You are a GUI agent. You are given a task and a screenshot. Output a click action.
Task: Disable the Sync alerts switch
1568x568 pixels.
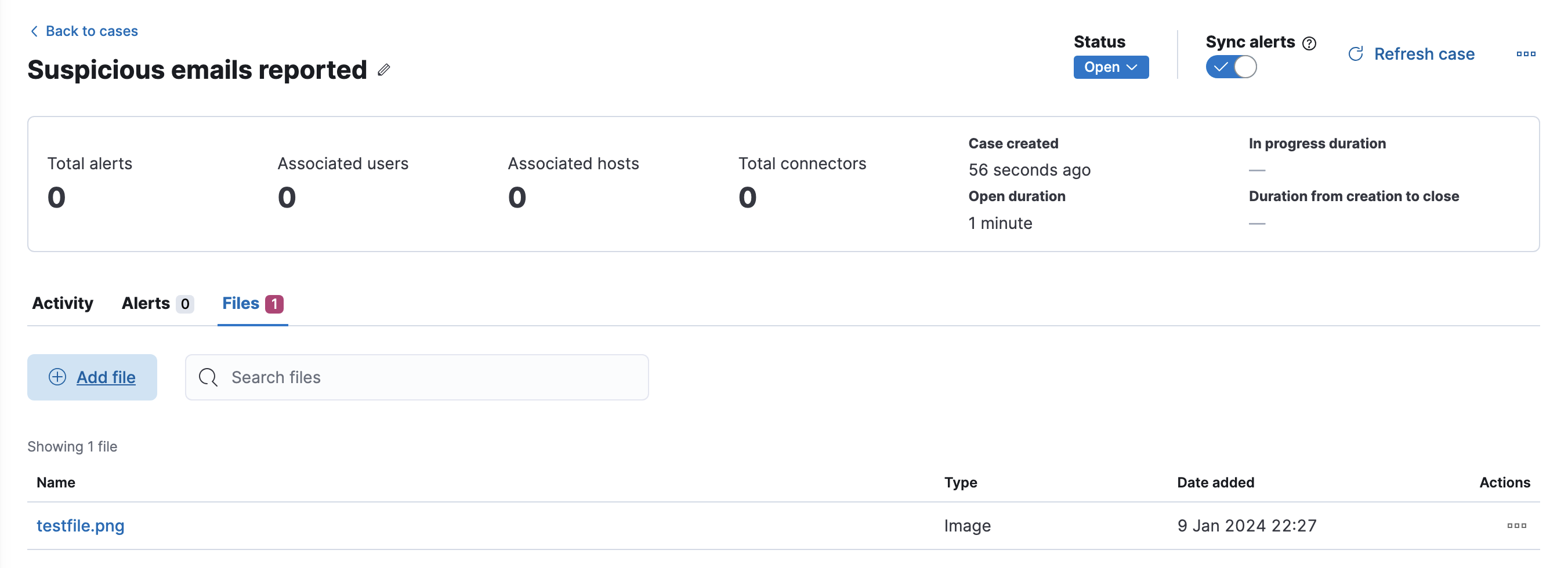tap(1231, 67)
